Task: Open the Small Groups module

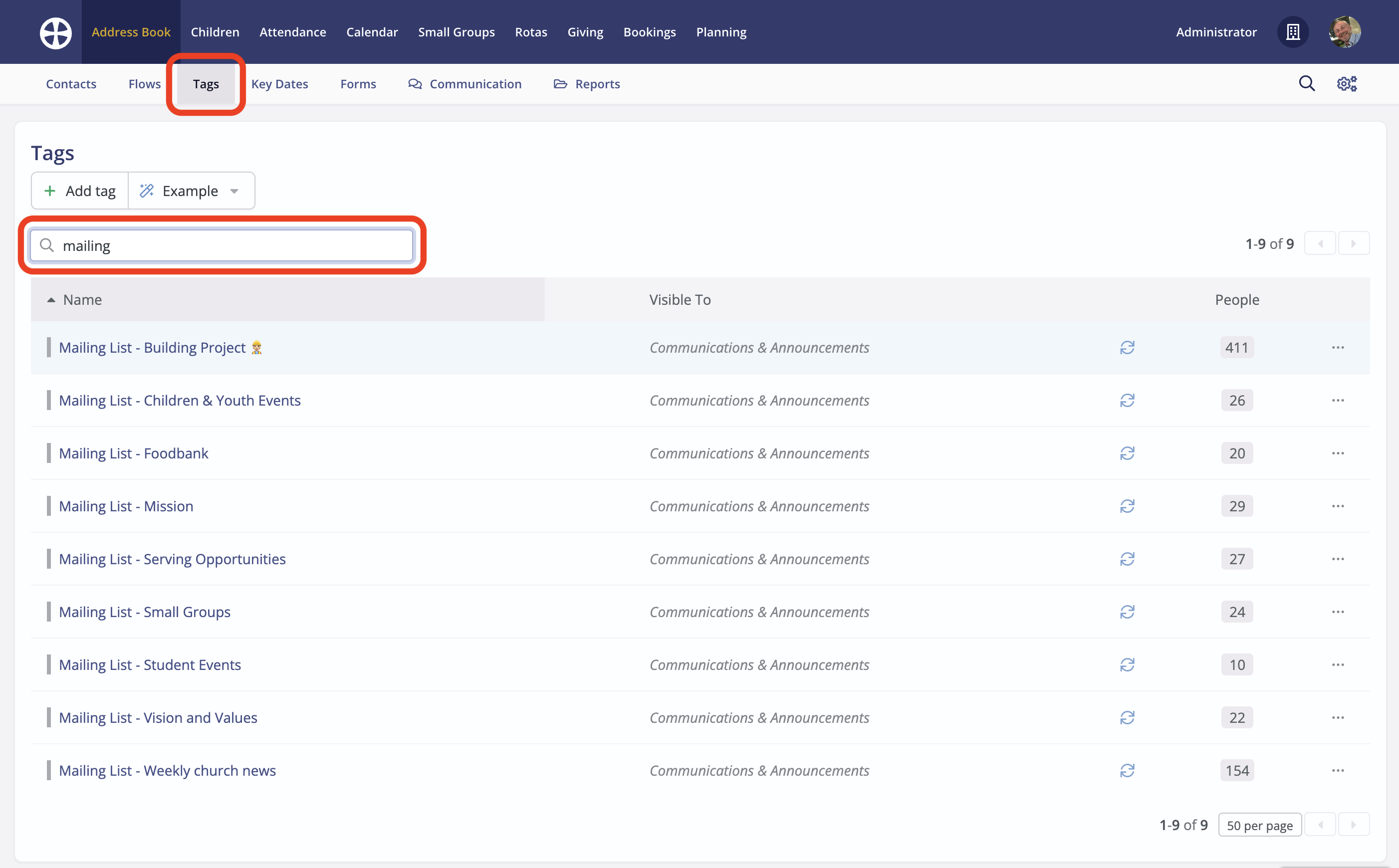Action: click(x=457, y=32)
